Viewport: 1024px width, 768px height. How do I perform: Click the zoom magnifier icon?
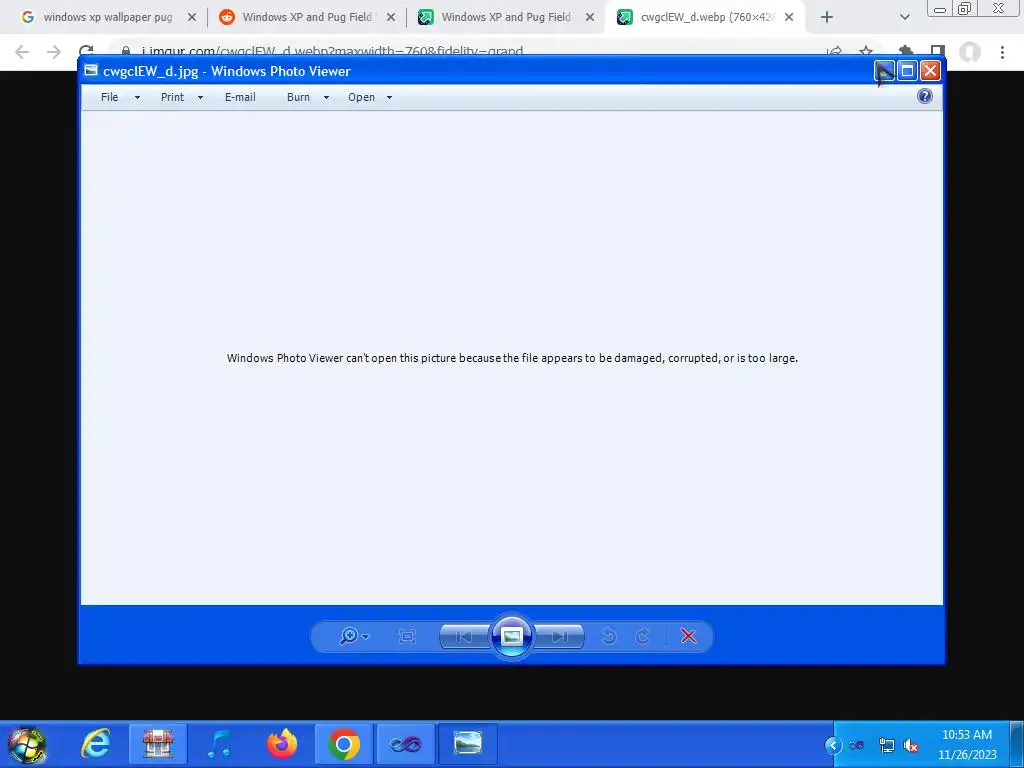point(349,636)
